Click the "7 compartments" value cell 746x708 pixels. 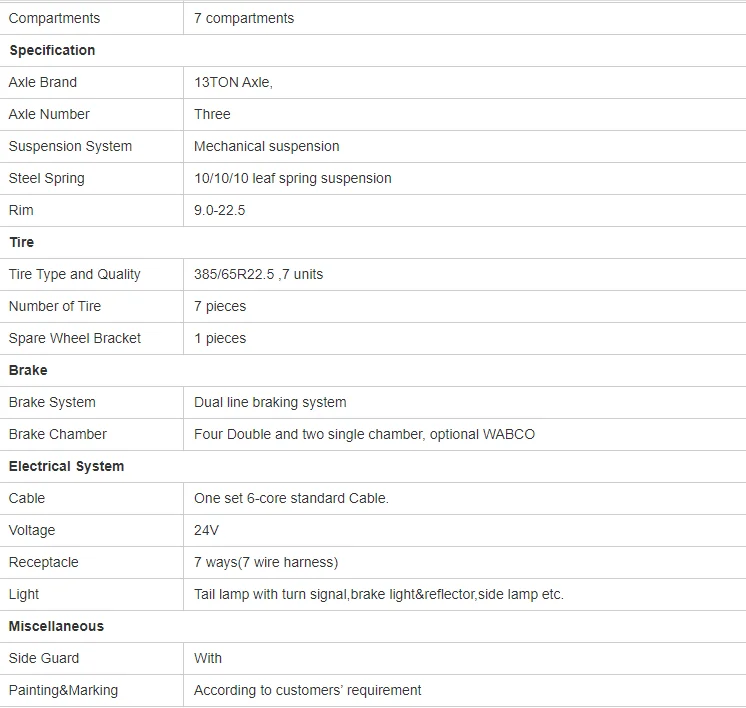click(x=244, y=18)
